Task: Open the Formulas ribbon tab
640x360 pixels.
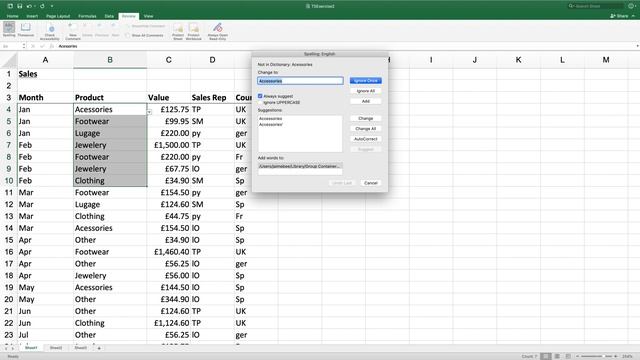Action: click(x=87, y=16)
